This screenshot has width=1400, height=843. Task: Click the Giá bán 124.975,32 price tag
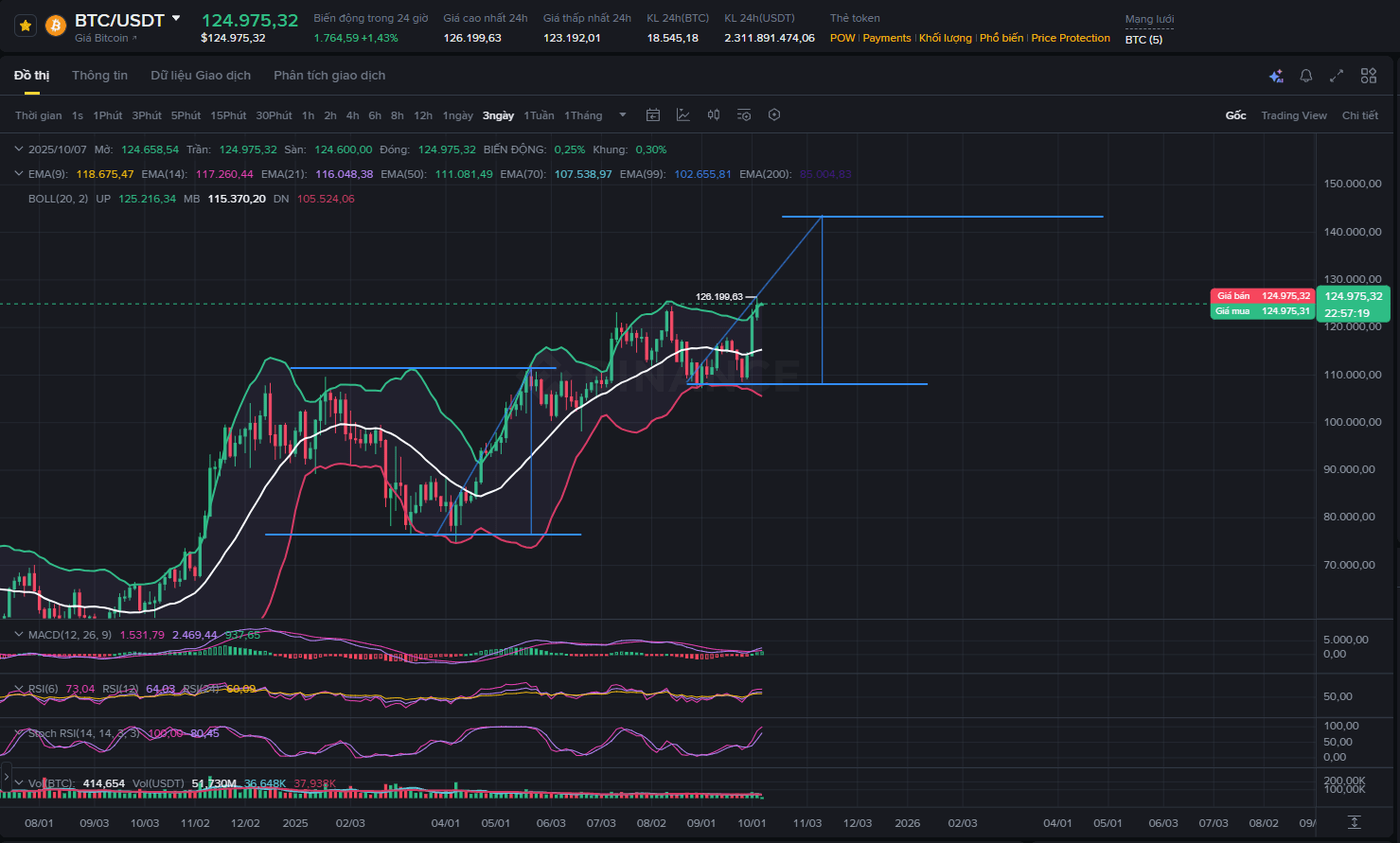[1263, 296]
